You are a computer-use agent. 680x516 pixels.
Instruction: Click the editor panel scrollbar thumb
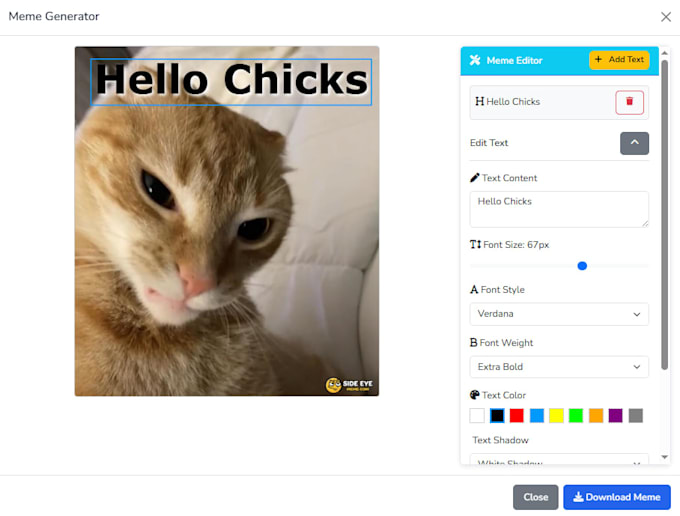(x=664, y=215)
